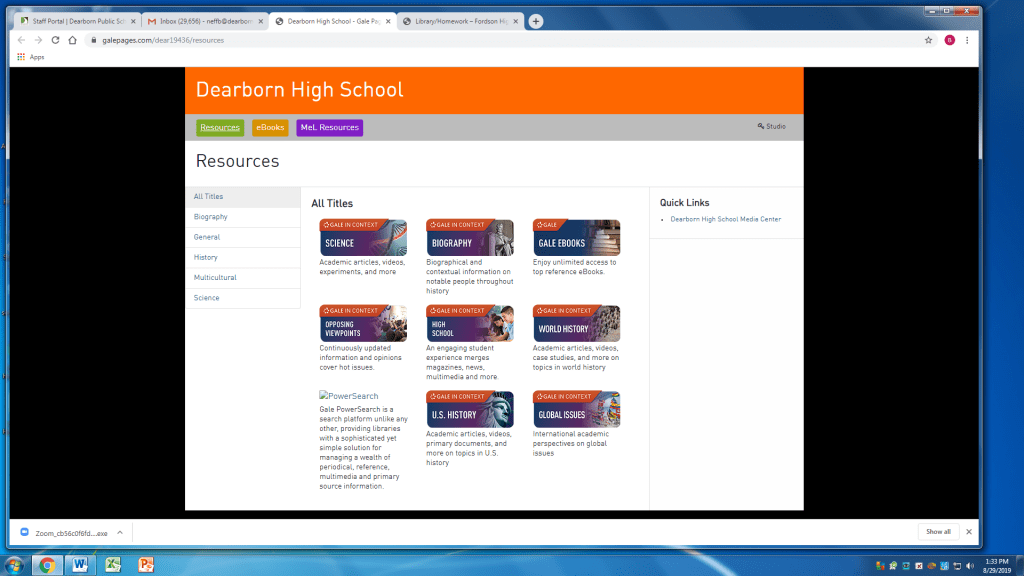The height and width of the screenshot is (576, 1024).
Task: Open the orange eBooks button
Action: tap(270, 127)
